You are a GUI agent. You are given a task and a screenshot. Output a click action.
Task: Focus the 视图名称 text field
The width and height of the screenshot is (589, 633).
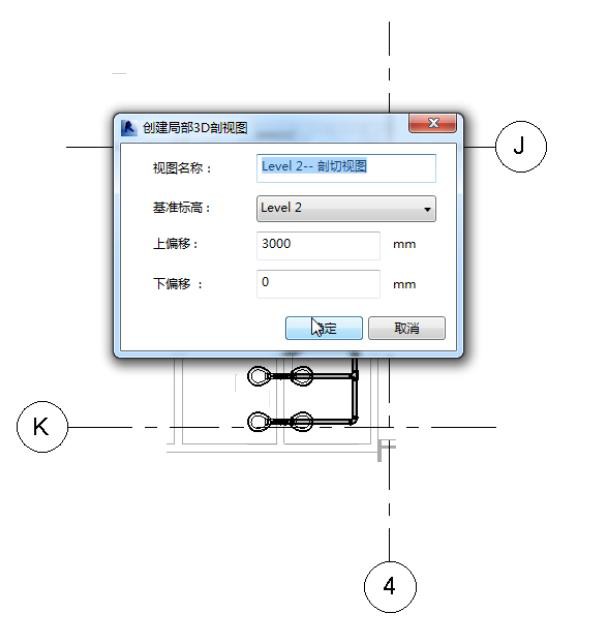(x=346, y=168)
